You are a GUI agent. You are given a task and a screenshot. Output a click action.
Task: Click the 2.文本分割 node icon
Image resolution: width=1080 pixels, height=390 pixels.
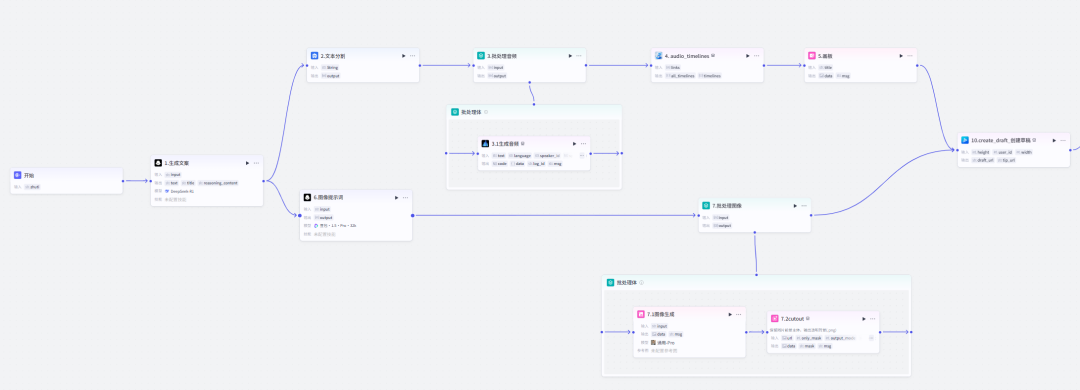[x=314, y=56]
